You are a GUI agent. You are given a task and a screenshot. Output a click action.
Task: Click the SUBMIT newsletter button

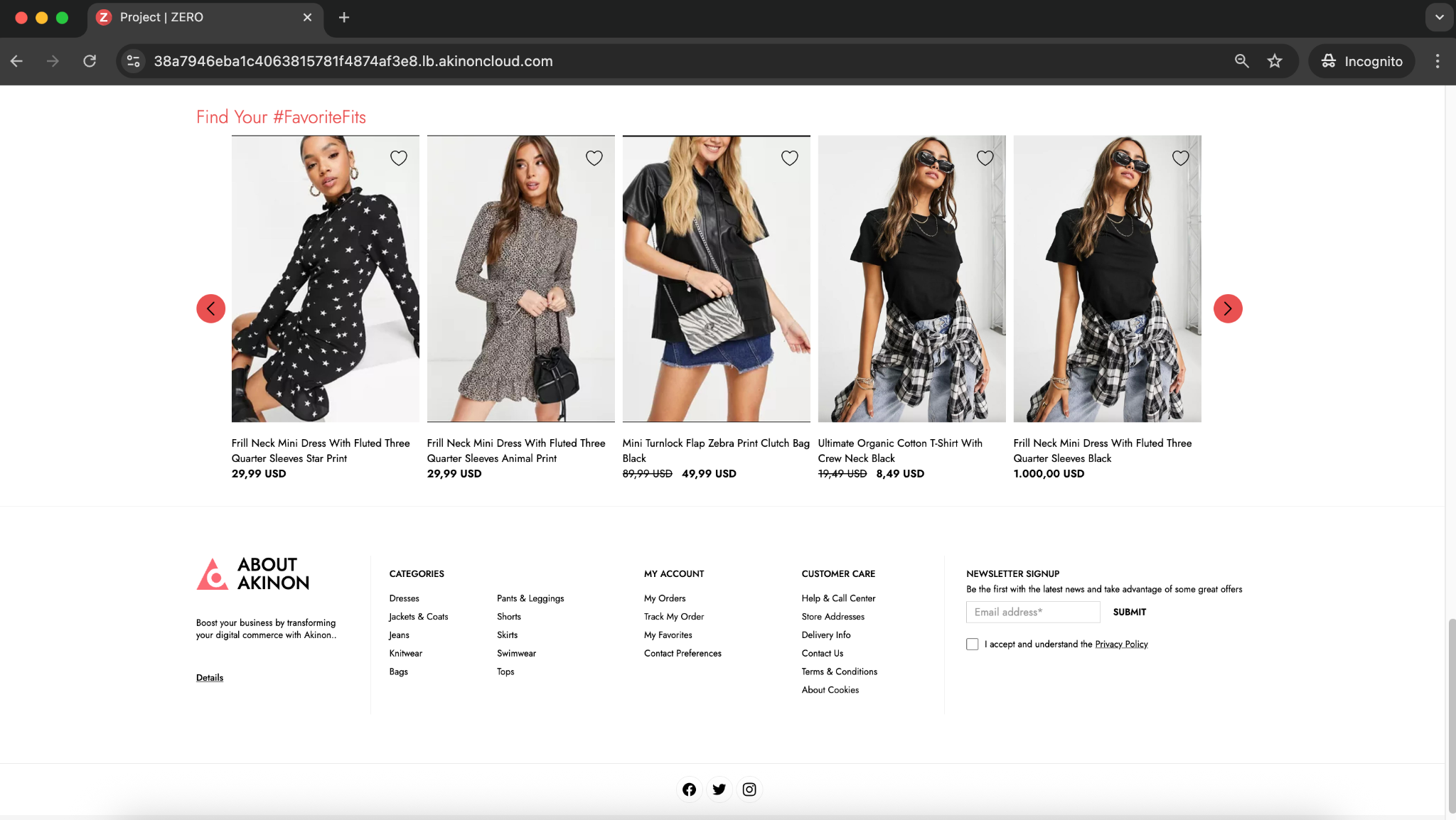click(x=1129, y=612)
